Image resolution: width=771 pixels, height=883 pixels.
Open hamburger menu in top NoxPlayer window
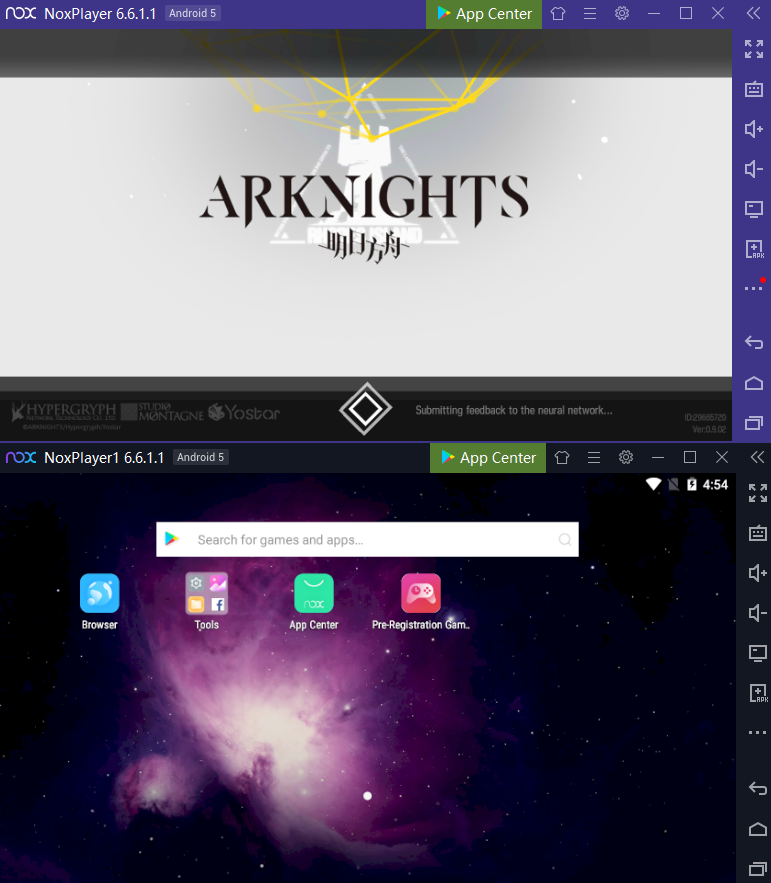pyautogui.click(x=590, y=14)
